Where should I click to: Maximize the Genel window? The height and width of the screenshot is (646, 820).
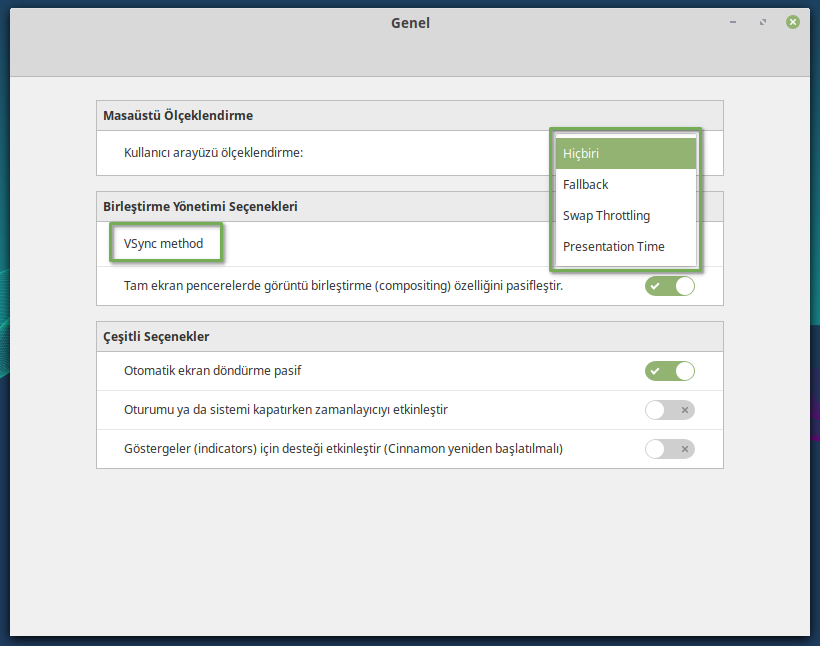click(x=763, y=22)
